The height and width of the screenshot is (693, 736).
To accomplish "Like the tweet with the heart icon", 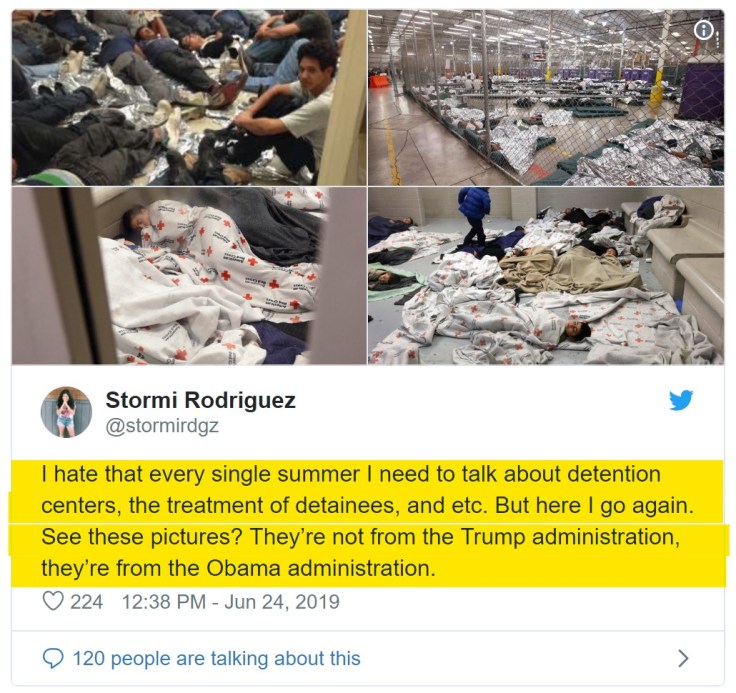I will (53, 601).
